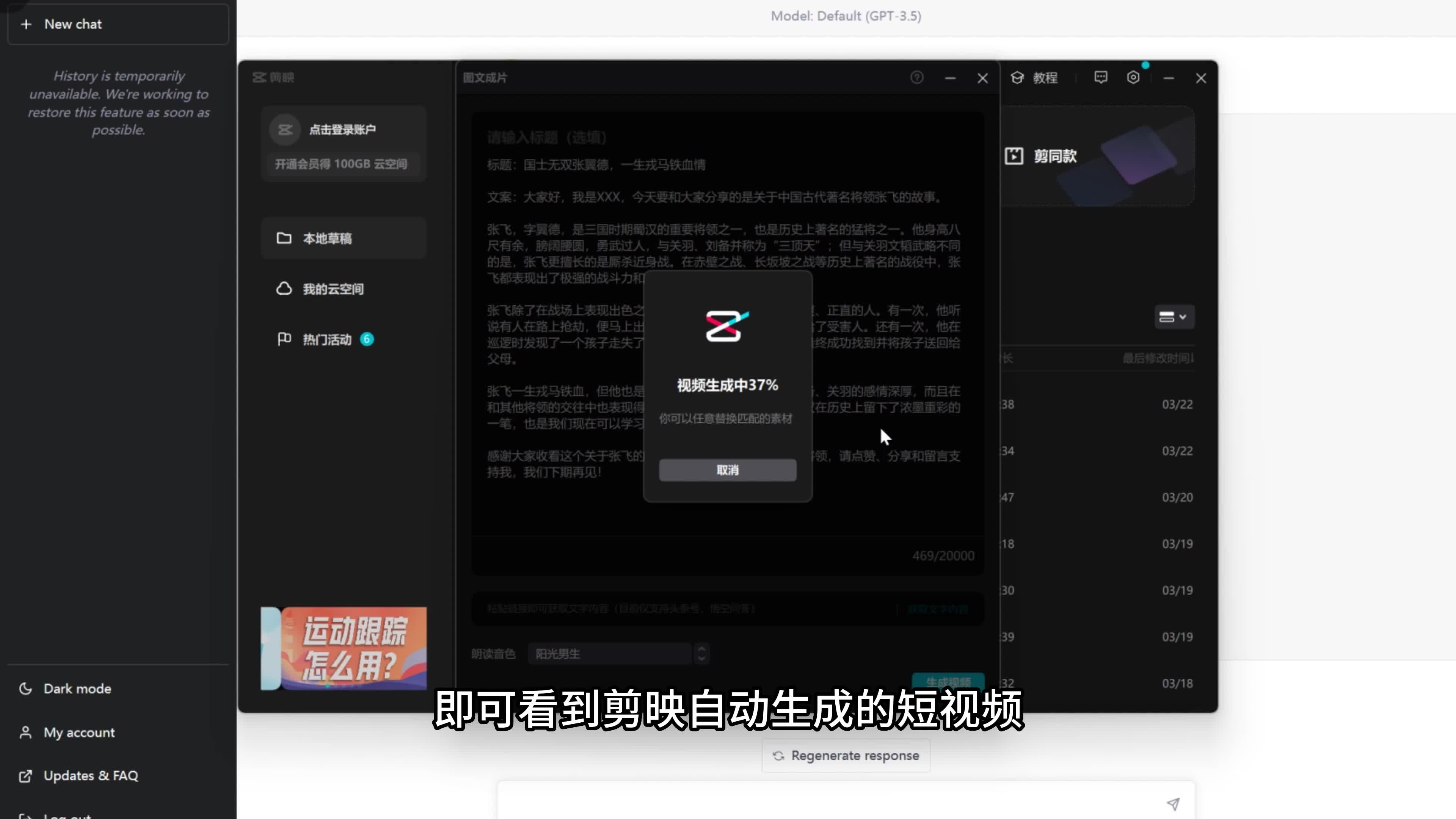This screenshot has width=1456, height=819.
Task: Click the regenerate circular arrows icon
Action: tap(778, 756)
